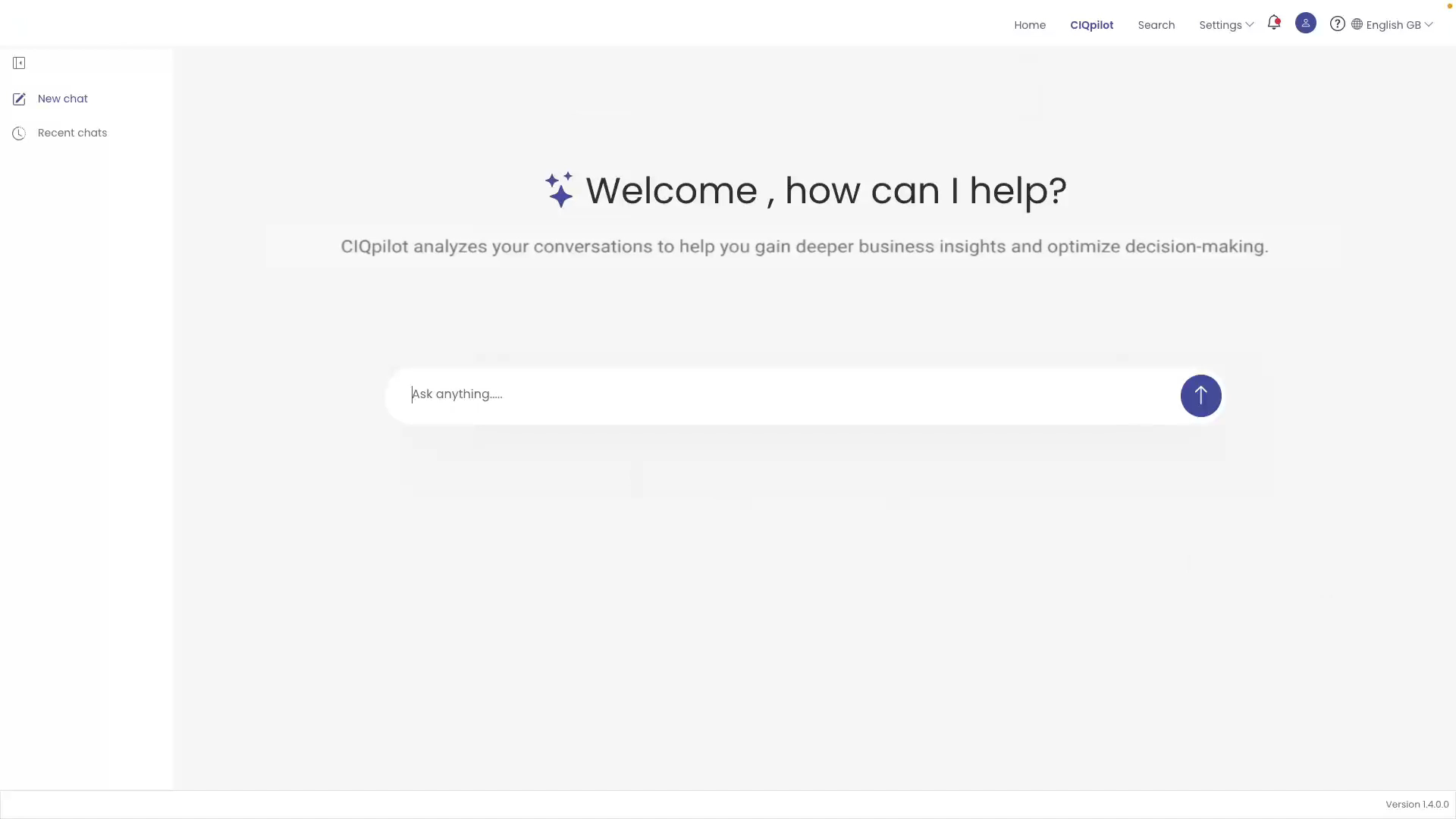Go to the Home menu item
This screenshot has width=1456, height=819.
[1029, 25]
